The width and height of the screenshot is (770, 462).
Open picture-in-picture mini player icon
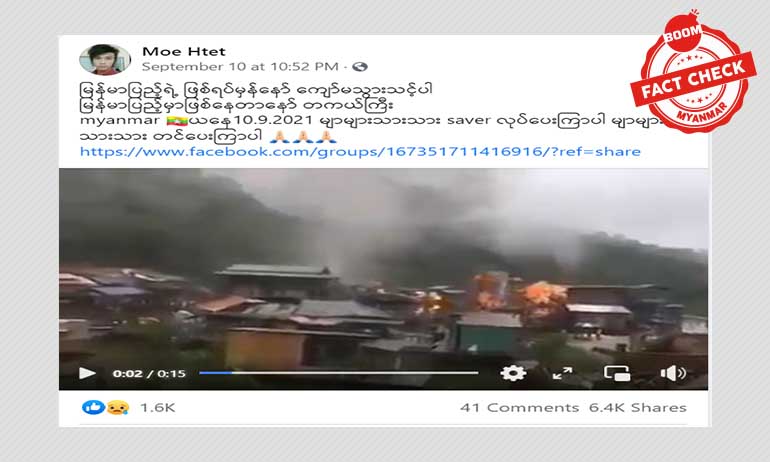click(617, 373)
